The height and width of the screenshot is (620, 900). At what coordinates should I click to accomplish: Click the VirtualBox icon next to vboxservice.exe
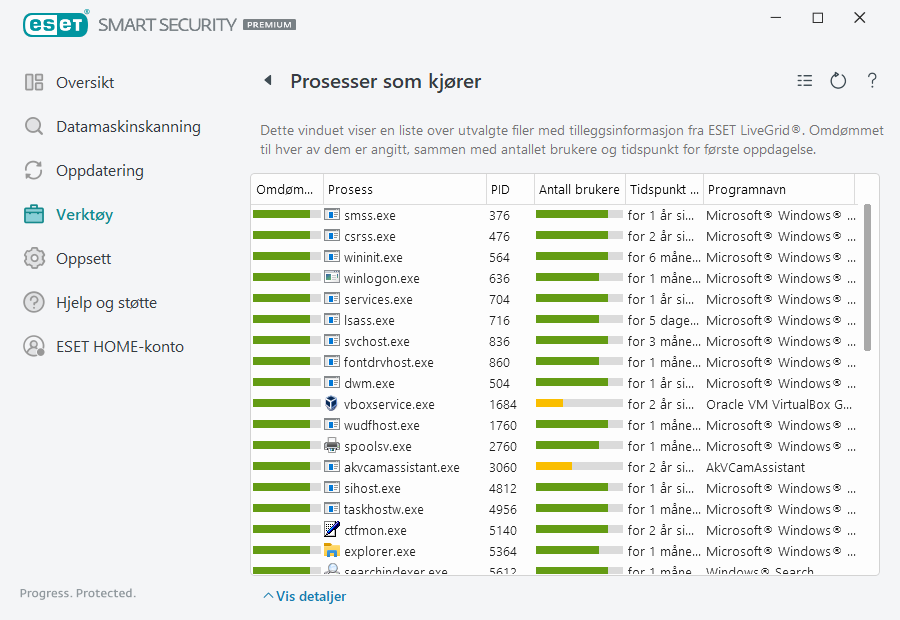click(332, 404)
